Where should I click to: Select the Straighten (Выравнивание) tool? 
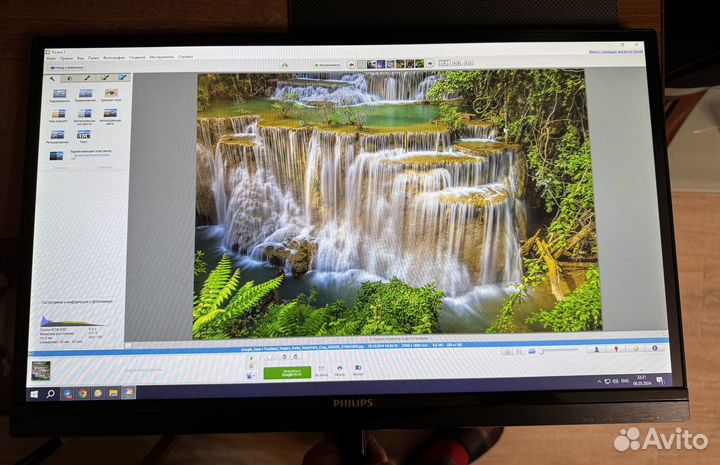[x=84, y=94]
